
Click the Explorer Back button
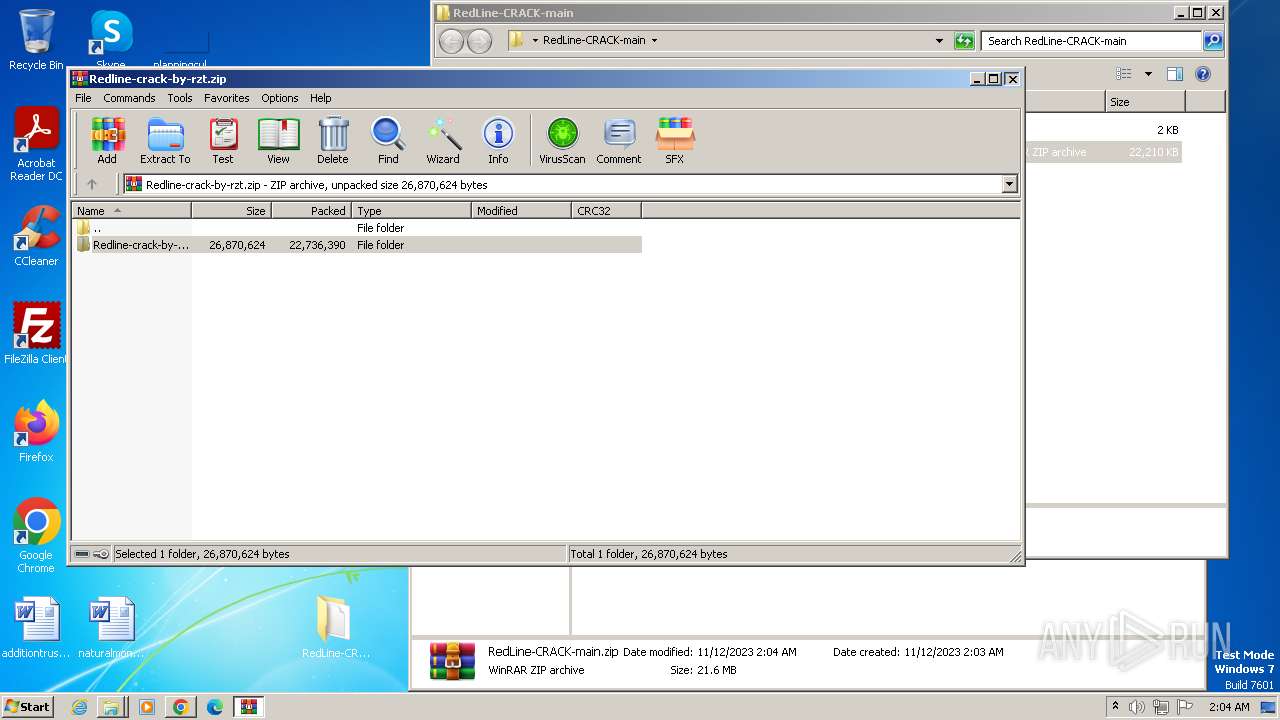coord(452,41)
